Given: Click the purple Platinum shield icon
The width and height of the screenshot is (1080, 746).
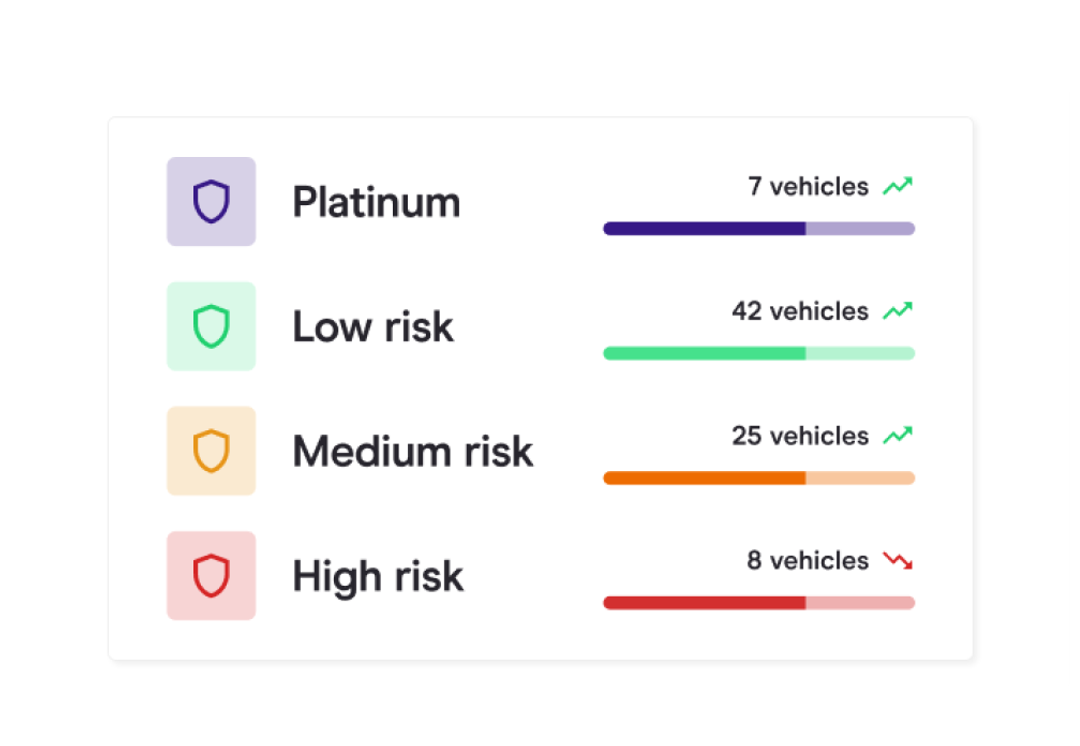Looking at the screenshot, I should [x=211, y=201].
